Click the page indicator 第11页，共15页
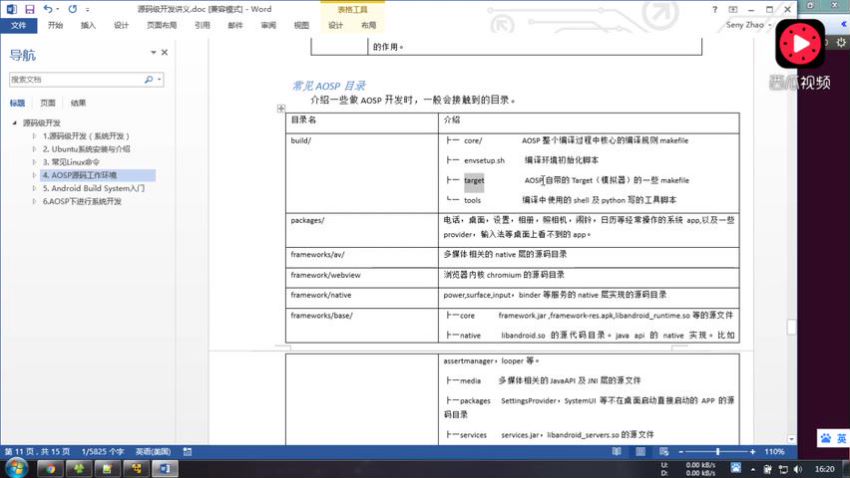The height and width of the screenshot is (478, 850). pos(37,451)
